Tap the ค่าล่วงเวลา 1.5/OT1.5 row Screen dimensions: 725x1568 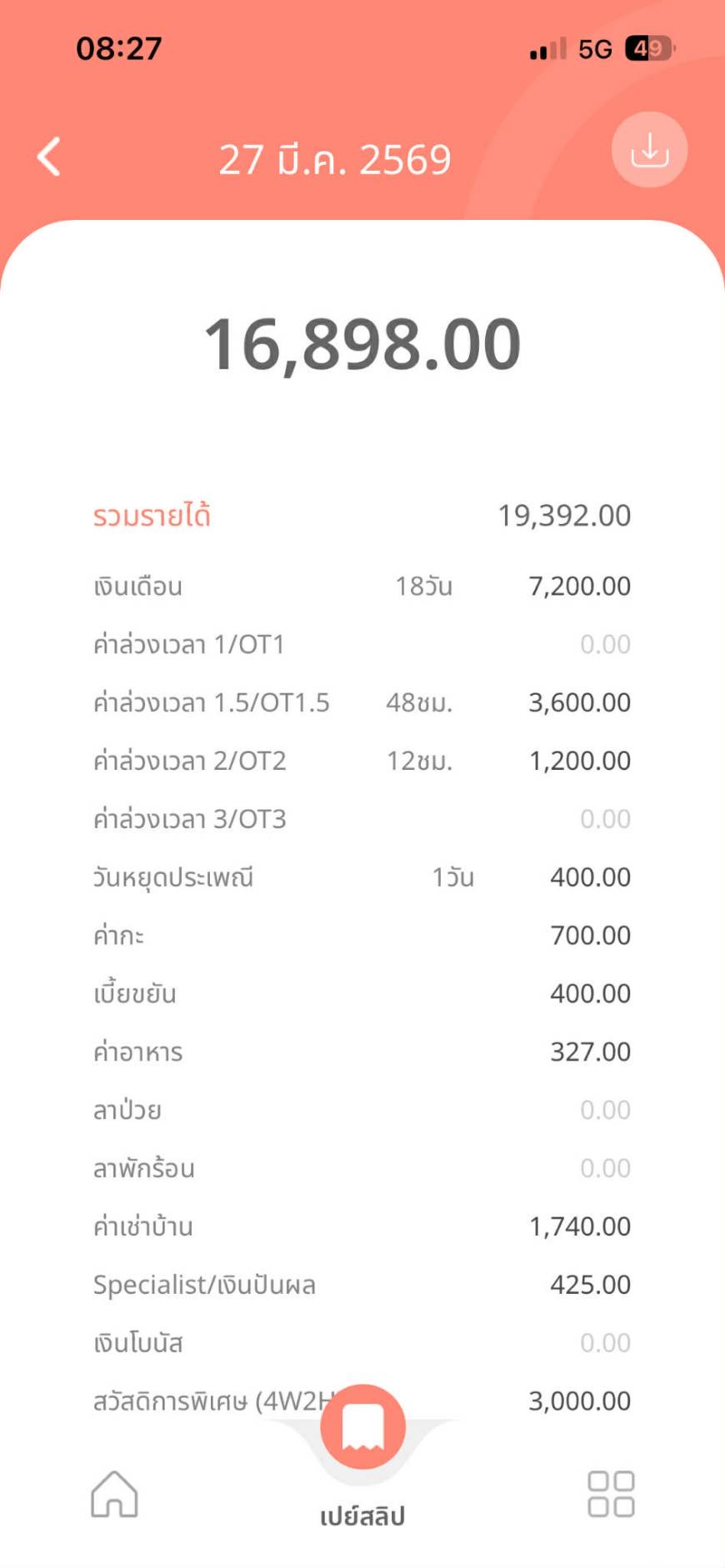coord(362,703)
